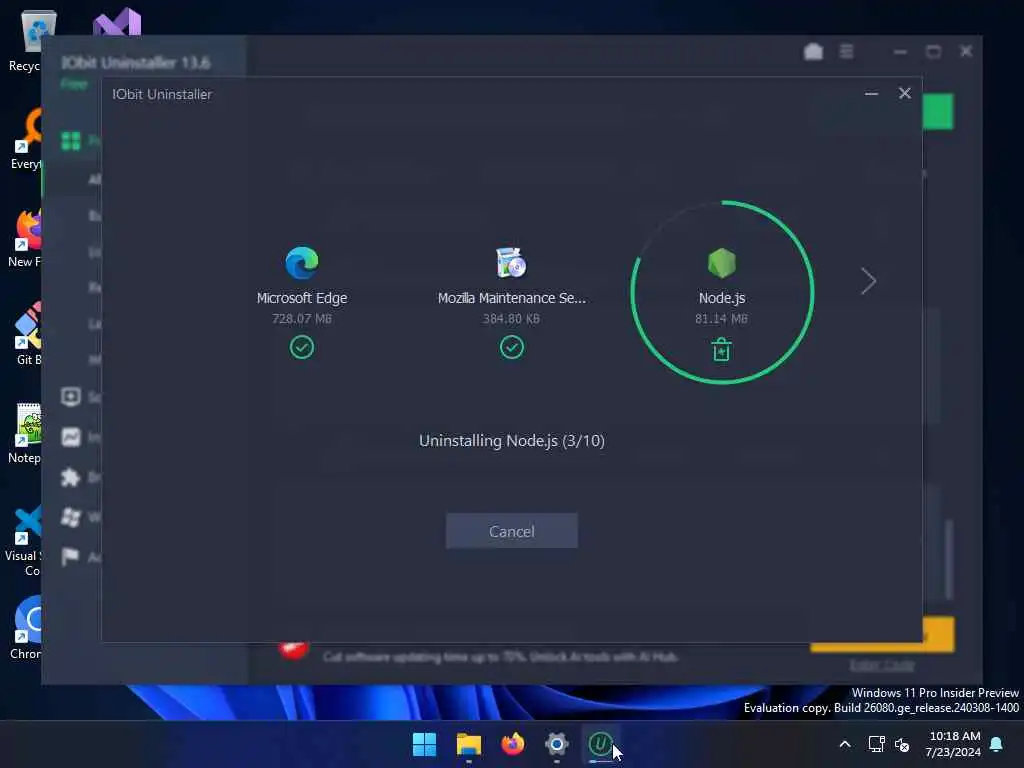Click the 384.80 KB size label
This screenshot has width=1024, height=768.
(511, 319)
